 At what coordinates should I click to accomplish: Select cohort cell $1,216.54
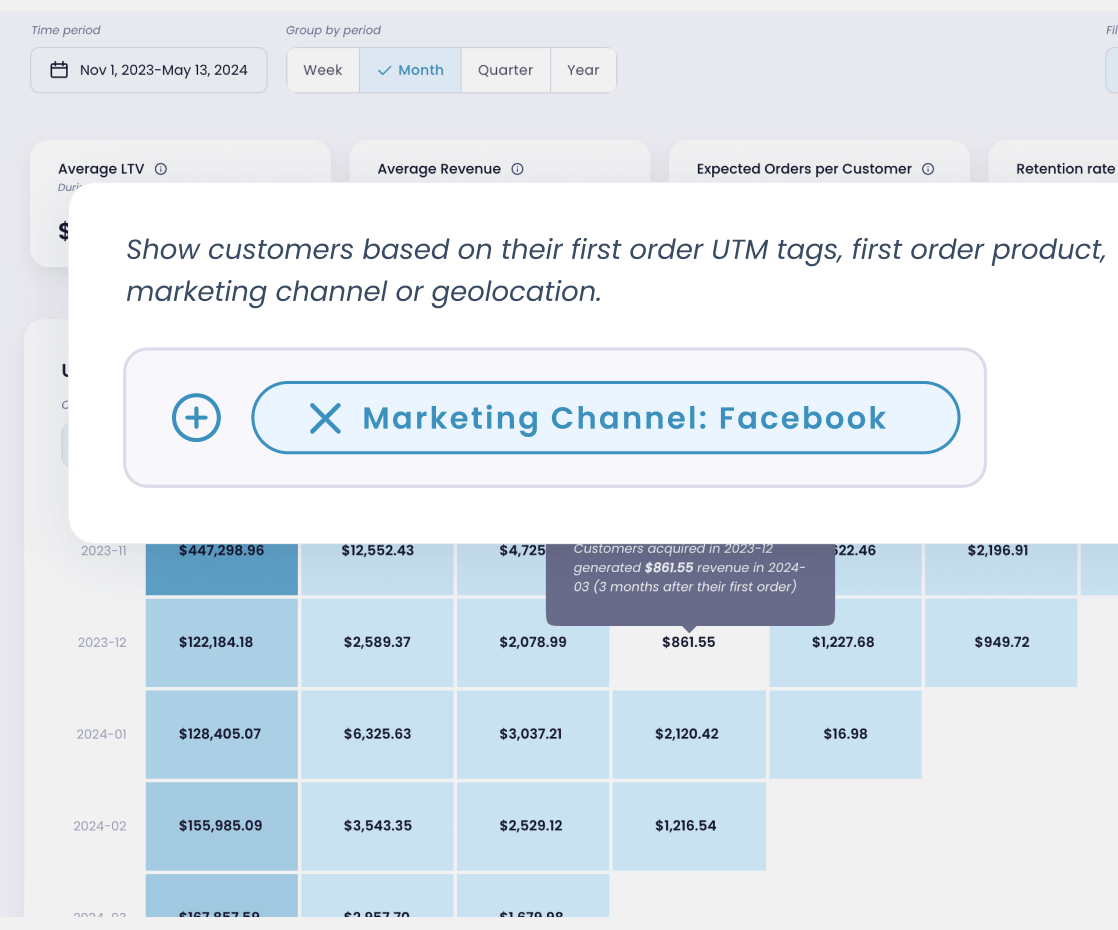[689, 826]
